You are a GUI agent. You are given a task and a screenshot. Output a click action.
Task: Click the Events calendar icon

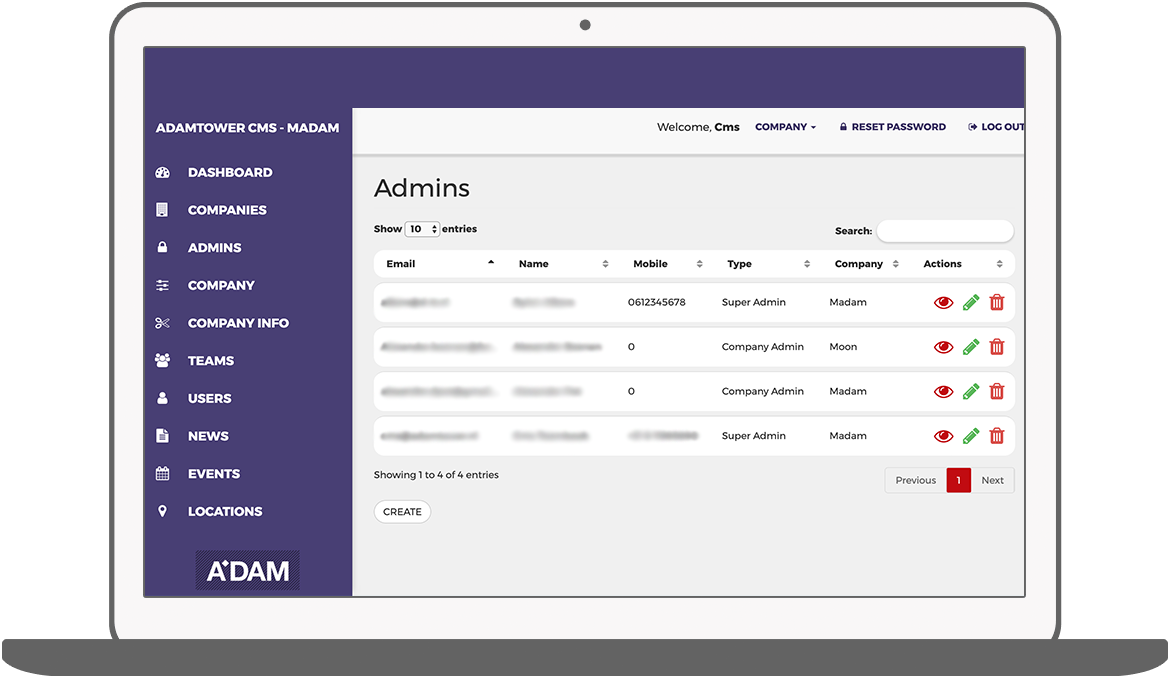point(162,473)
